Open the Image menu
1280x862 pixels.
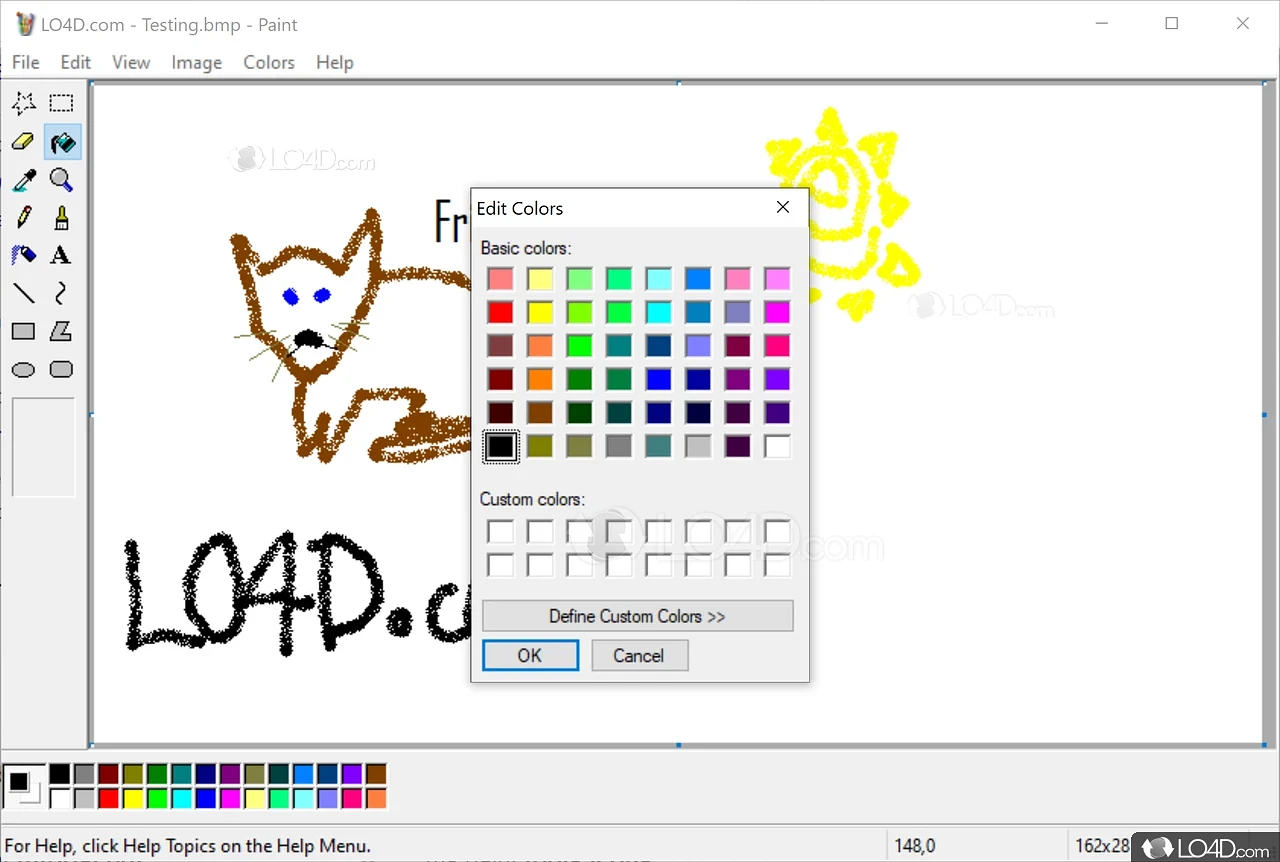[x=196, y=62]
